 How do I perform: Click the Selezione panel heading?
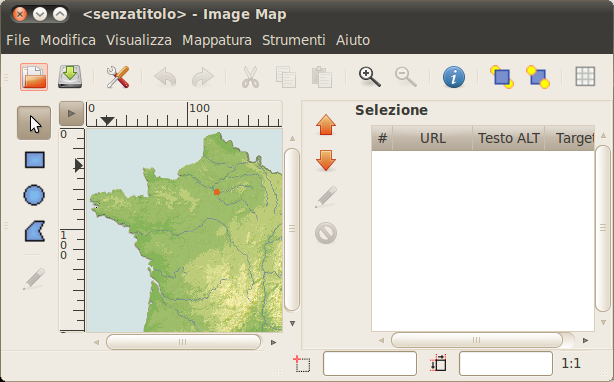pyautogui.click(x=391, y=110)
